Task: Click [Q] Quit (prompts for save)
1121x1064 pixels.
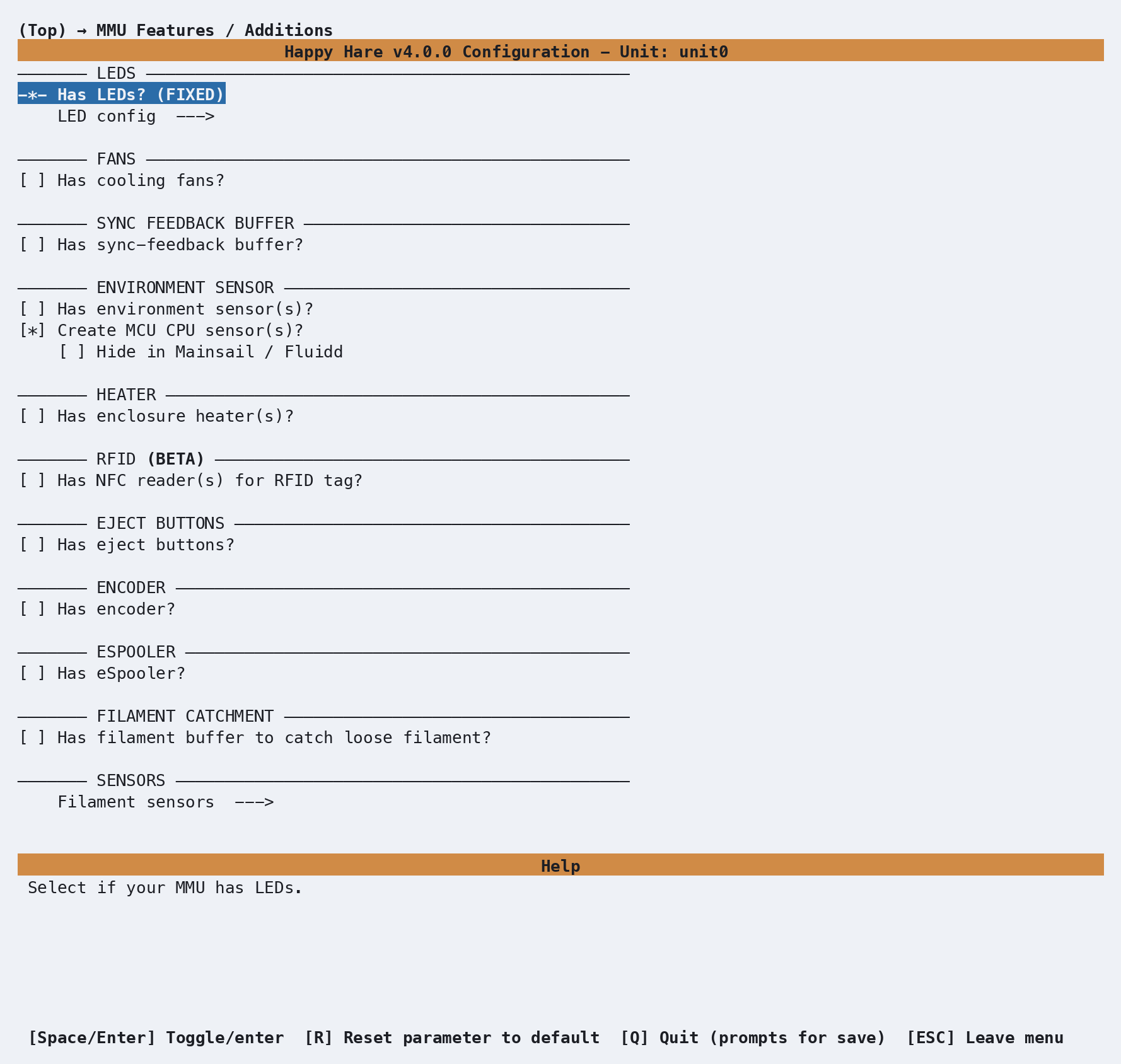Action: tap(753, 1038)
